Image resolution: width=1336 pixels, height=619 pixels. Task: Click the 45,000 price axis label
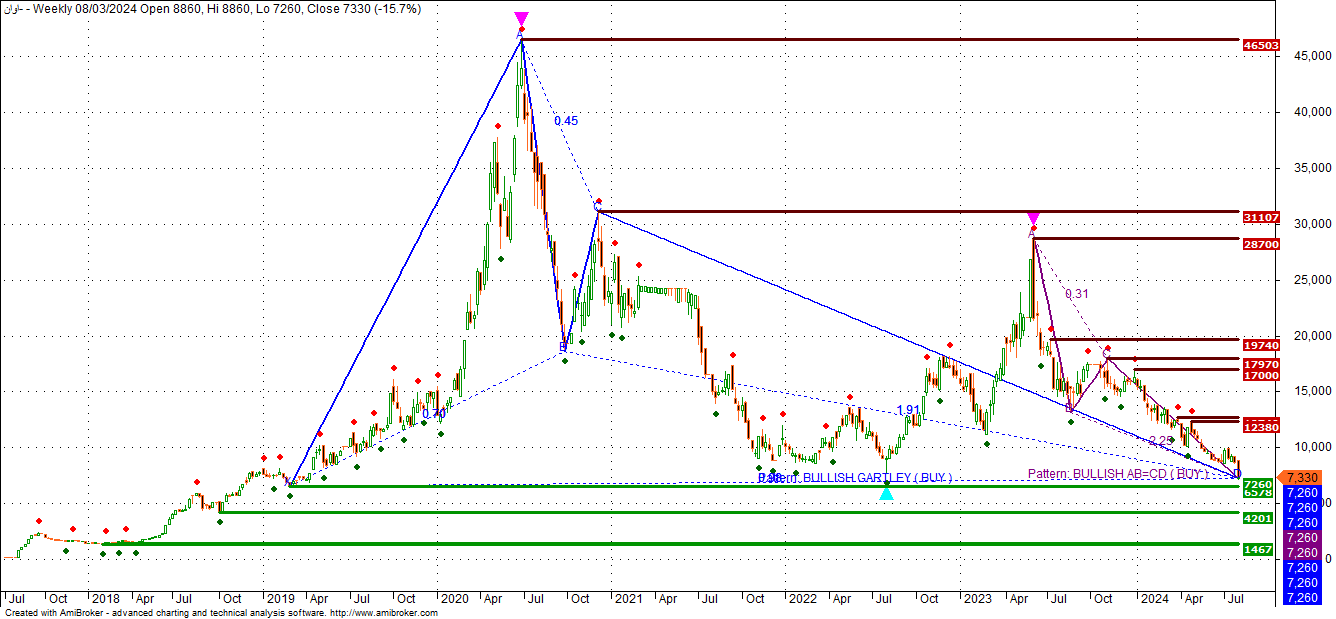pyautogui.click(x=1311, y=57)
